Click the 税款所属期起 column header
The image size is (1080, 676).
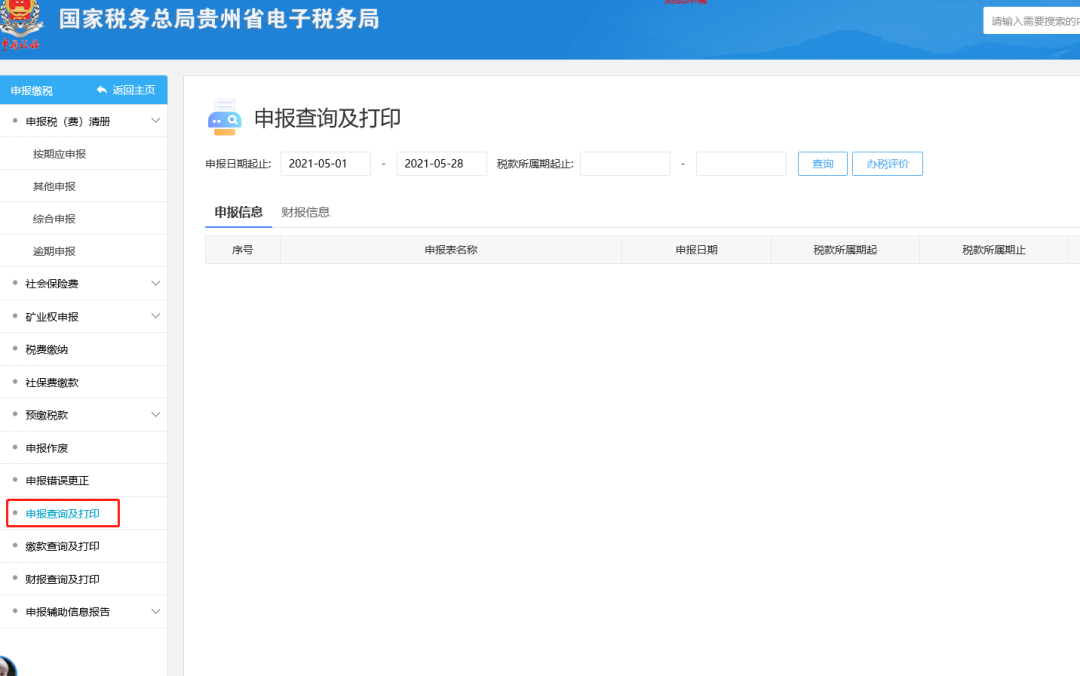(845, 249)
